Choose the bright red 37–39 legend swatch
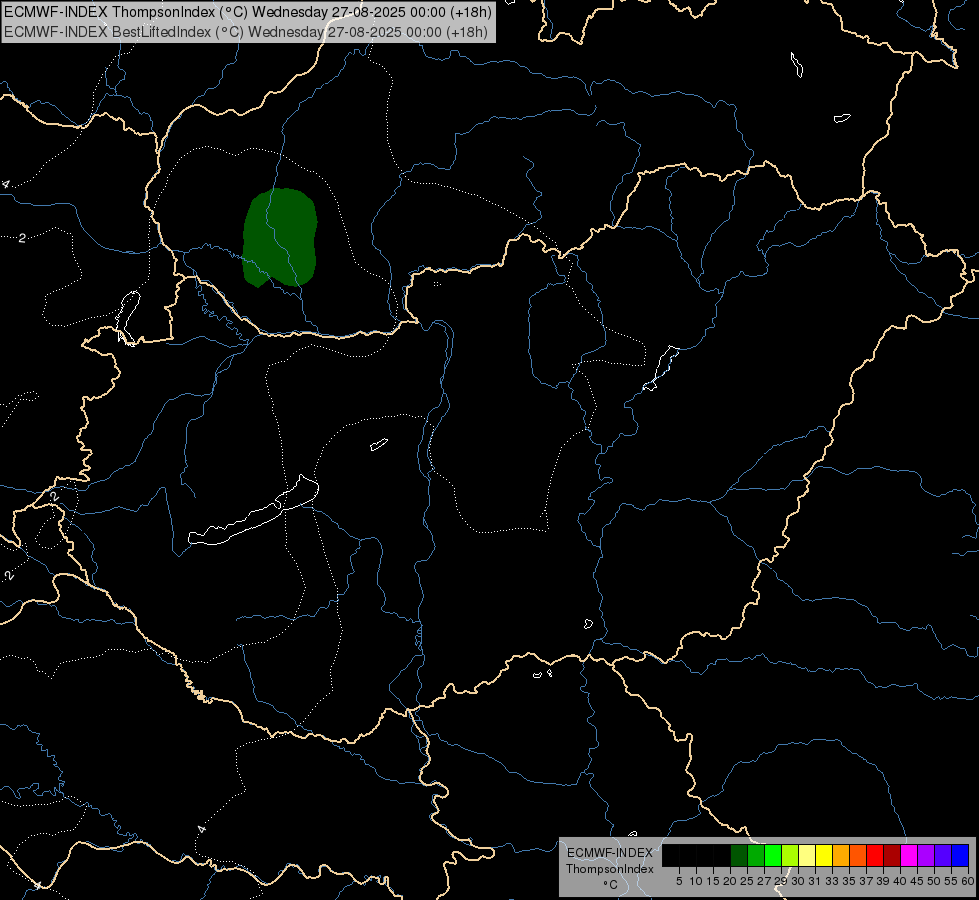The height and width of the screenshot is (900, 979). (x=875, y=855)
